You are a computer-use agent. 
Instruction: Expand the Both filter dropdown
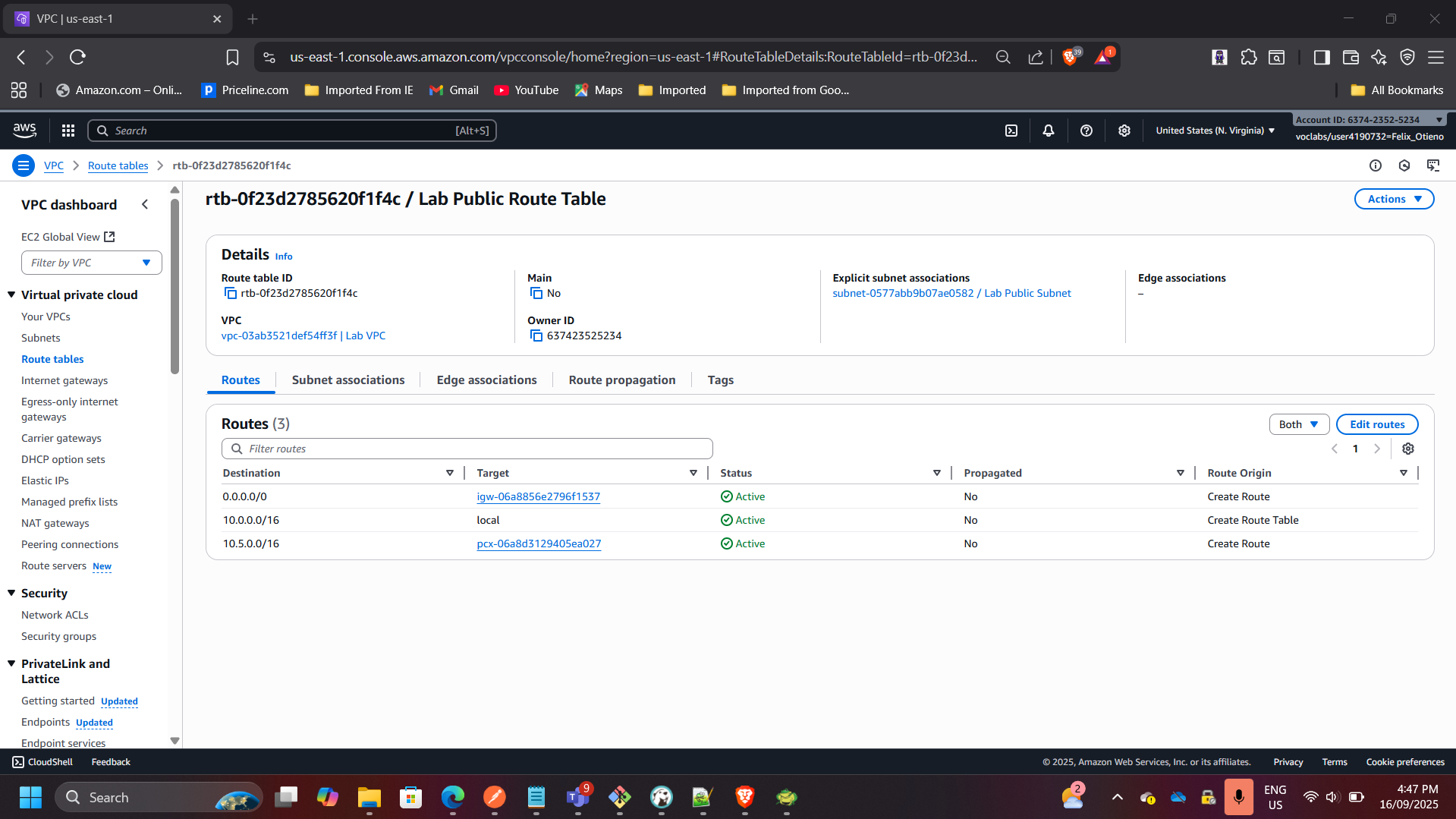pyautogui.click(x=1298, y=424)
